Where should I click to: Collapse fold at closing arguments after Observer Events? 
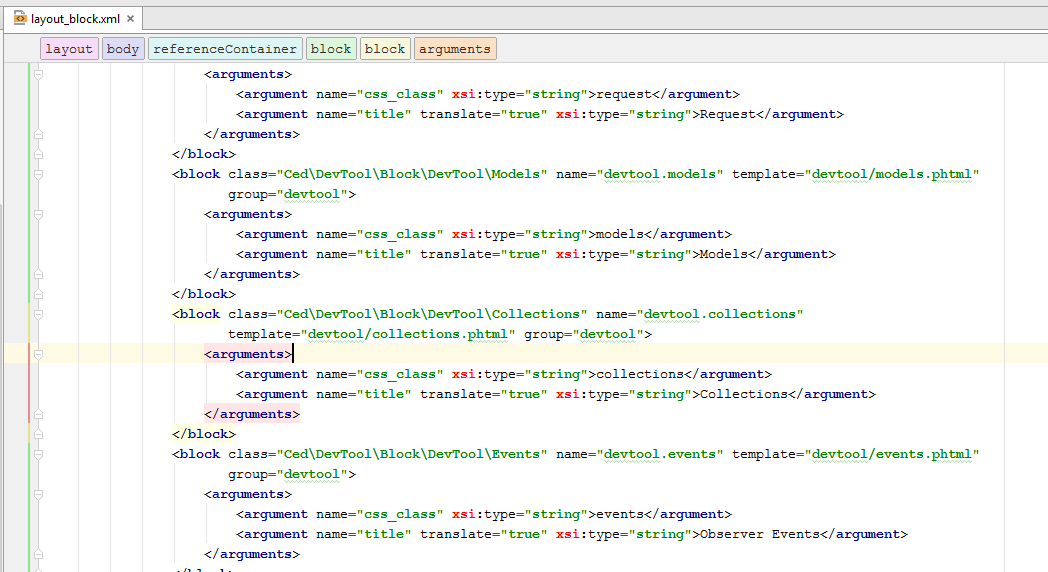coord(38,555)
